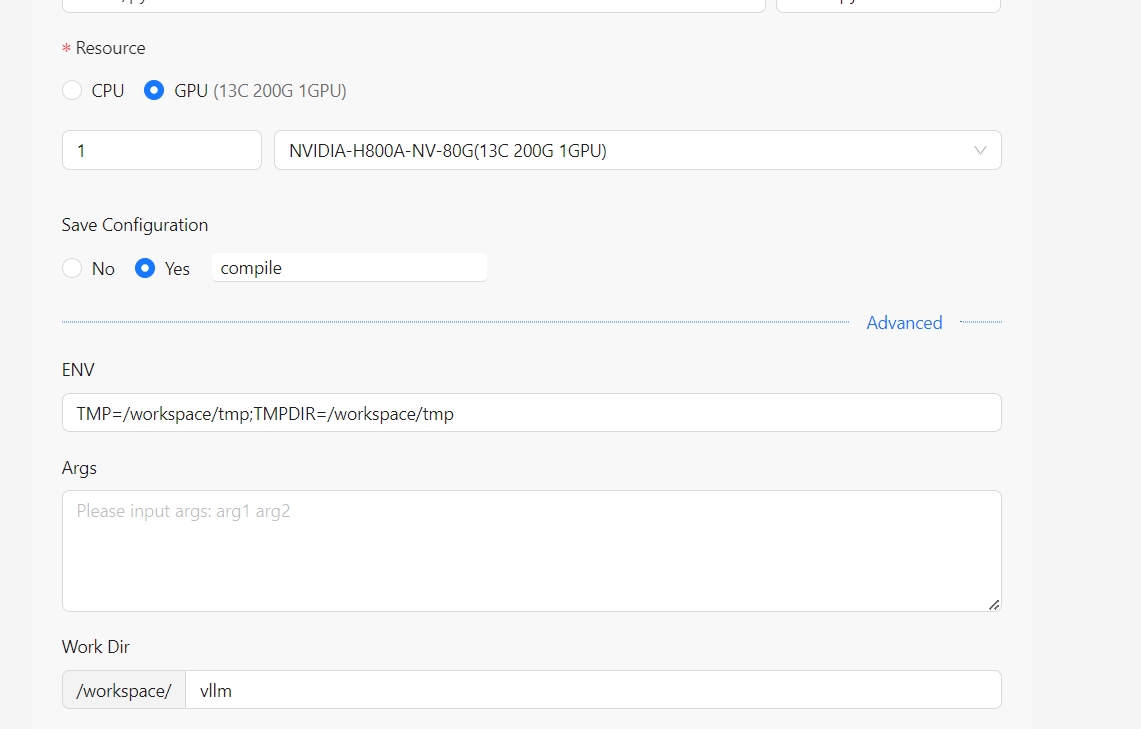Click the GPU count field showing 1

pyautogui.click(x=161, y=151)
